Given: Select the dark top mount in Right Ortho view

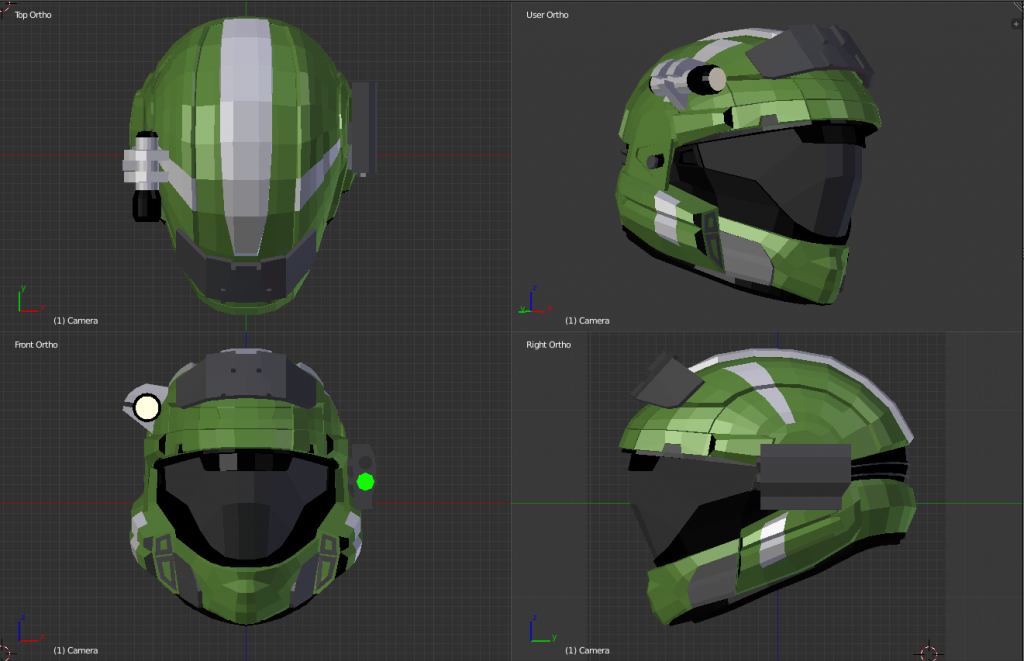Looking at the screenshot, I should pyautogui.click(x=666, y=380).
